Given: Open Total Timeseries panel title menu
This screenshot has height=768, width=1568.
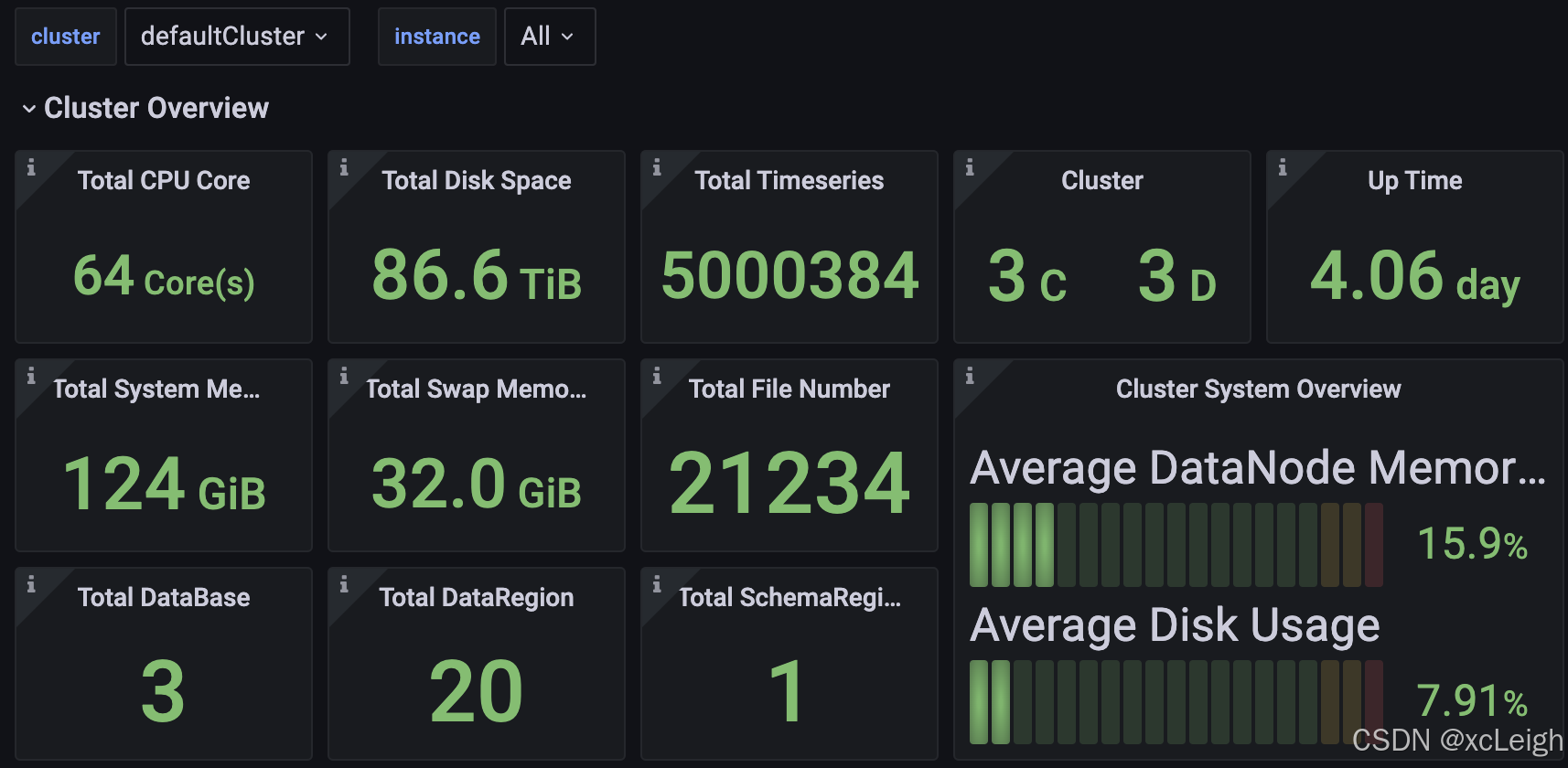Looking at the screenshot, I should [789, 180].
